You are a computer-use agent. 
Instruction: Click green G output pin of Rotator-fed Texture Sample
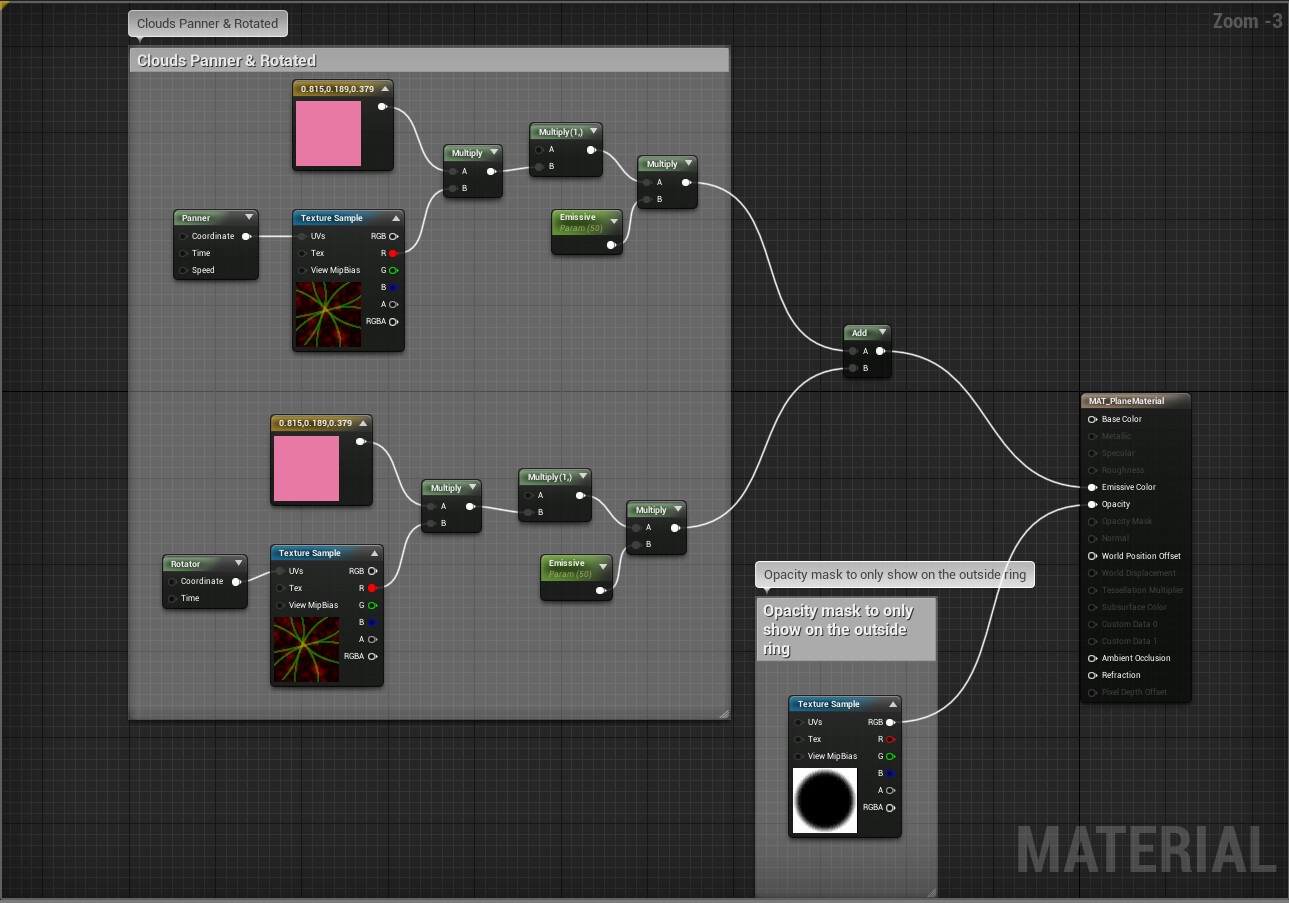tap(372, 605)
